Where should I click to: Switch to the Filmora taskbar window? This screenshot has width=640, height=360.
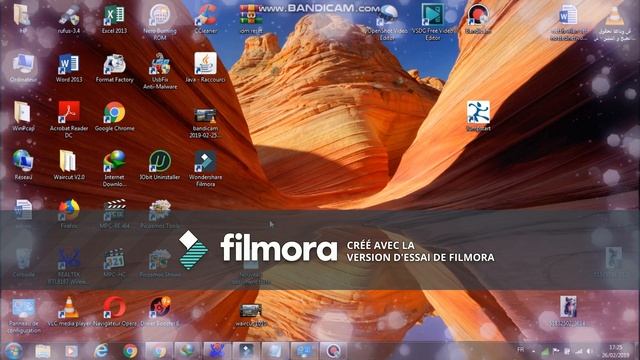pyautogui.click(x=246, y=351)
